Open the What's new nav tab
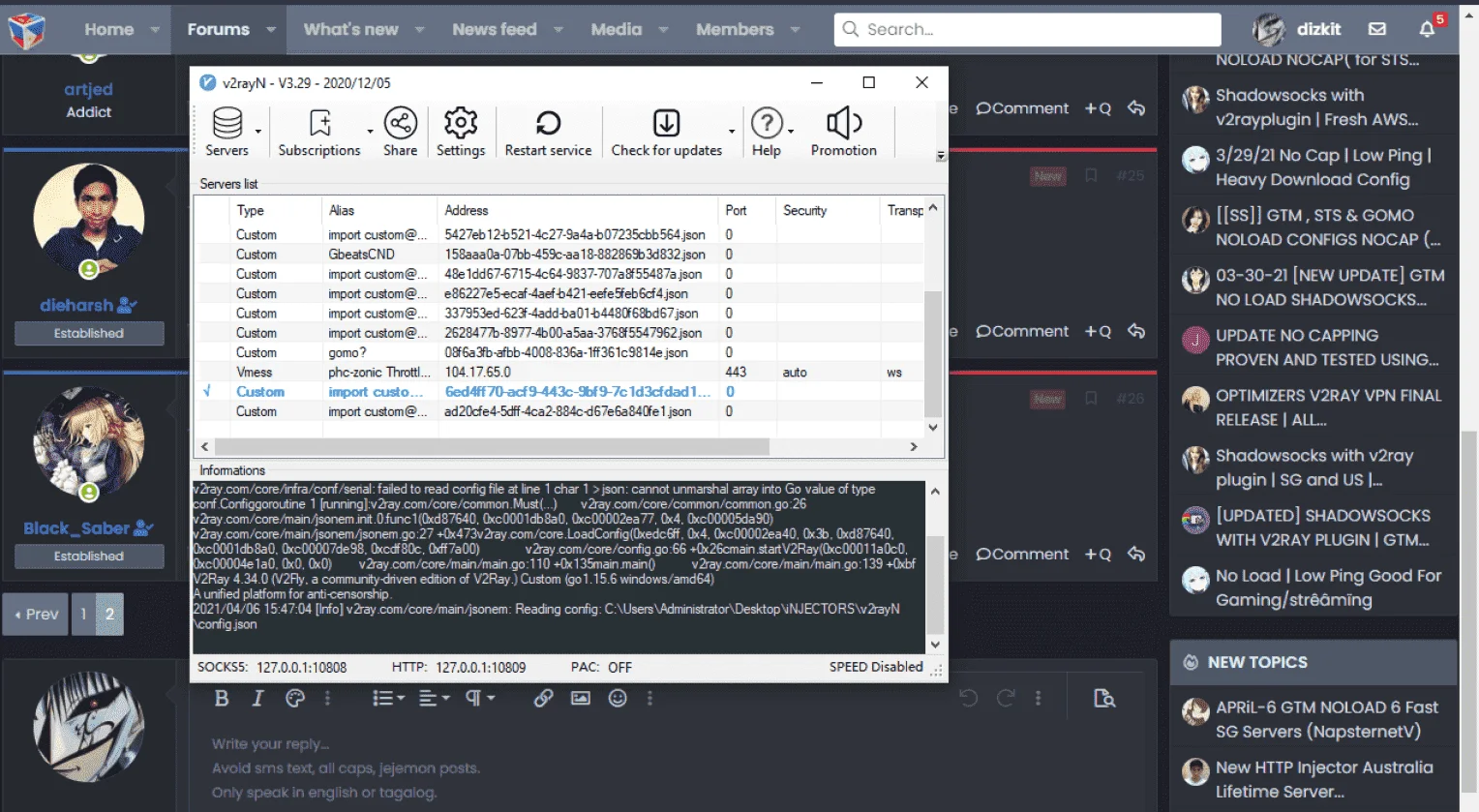This screenshot has width=1479, height=812. pos(350,30)
